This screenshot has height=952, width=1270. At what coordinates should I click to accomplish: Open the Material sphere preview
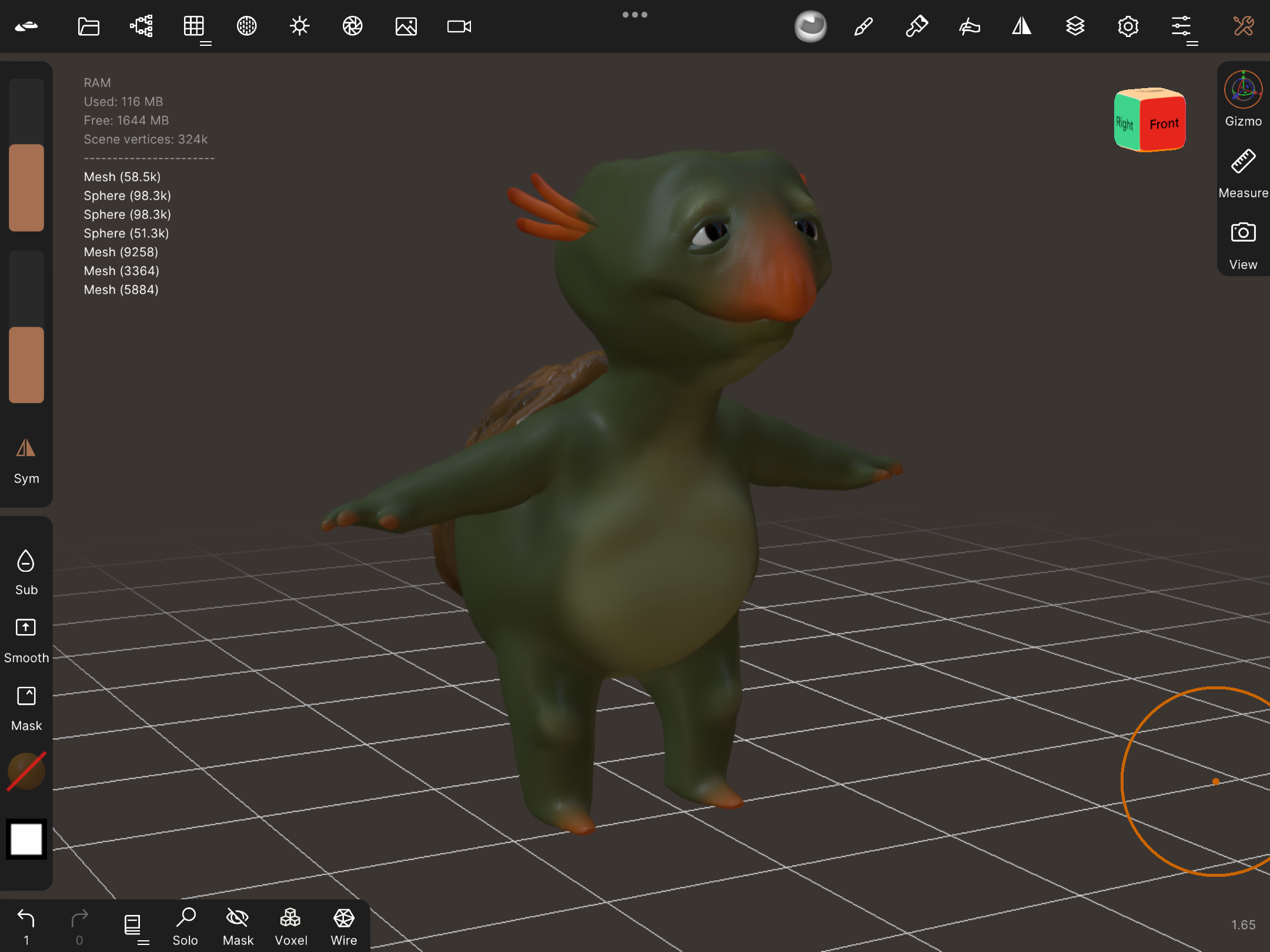810,26
